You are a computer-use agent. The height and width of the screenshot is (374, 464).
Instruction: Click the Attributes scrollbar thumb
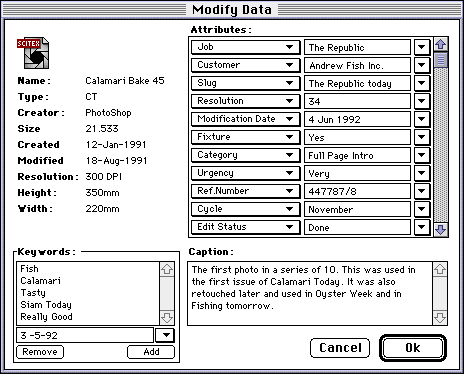[x=441, y=60]
